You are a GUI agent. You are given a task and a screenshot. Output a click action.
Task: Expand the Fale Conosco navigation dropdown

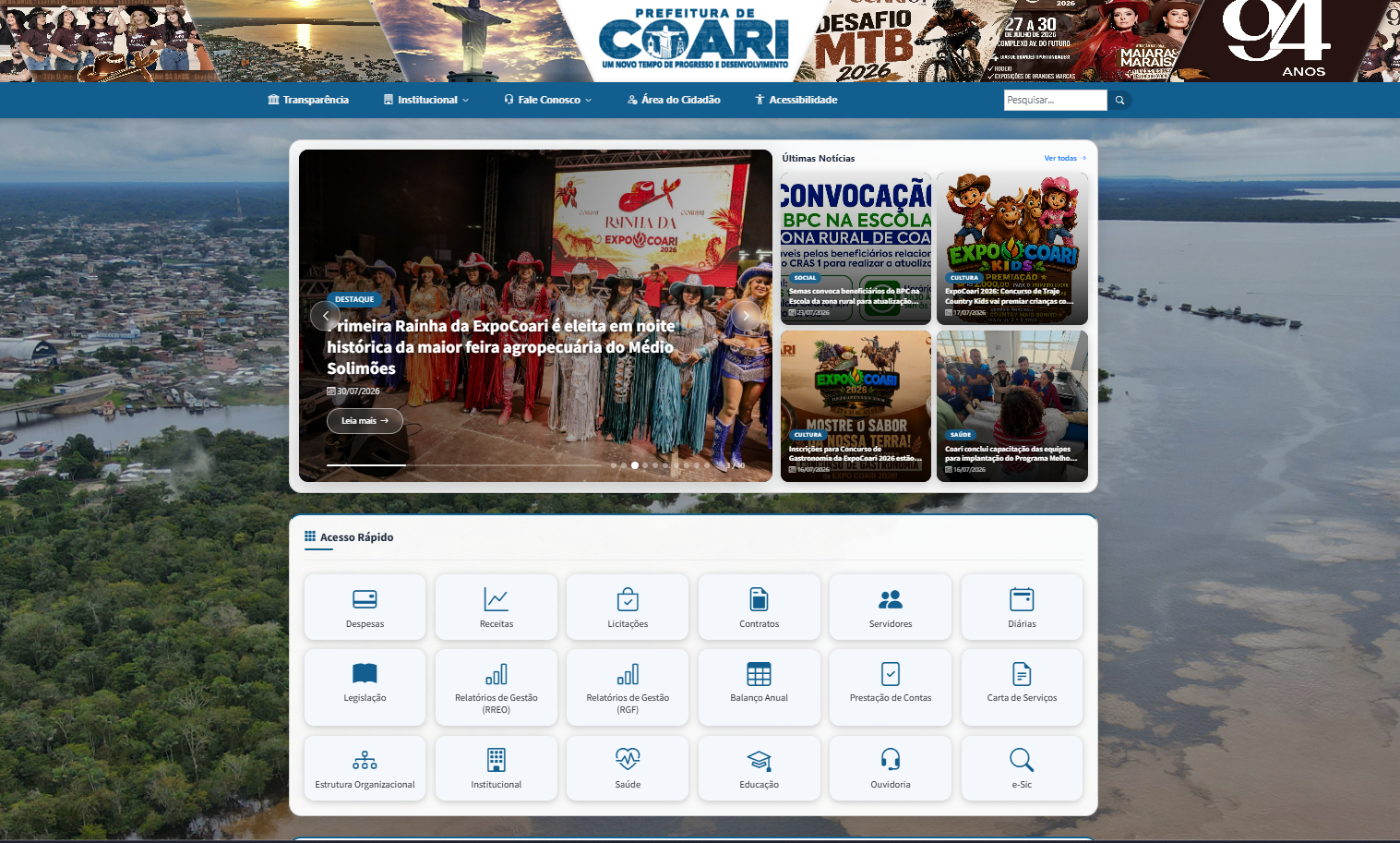(548, 100)
